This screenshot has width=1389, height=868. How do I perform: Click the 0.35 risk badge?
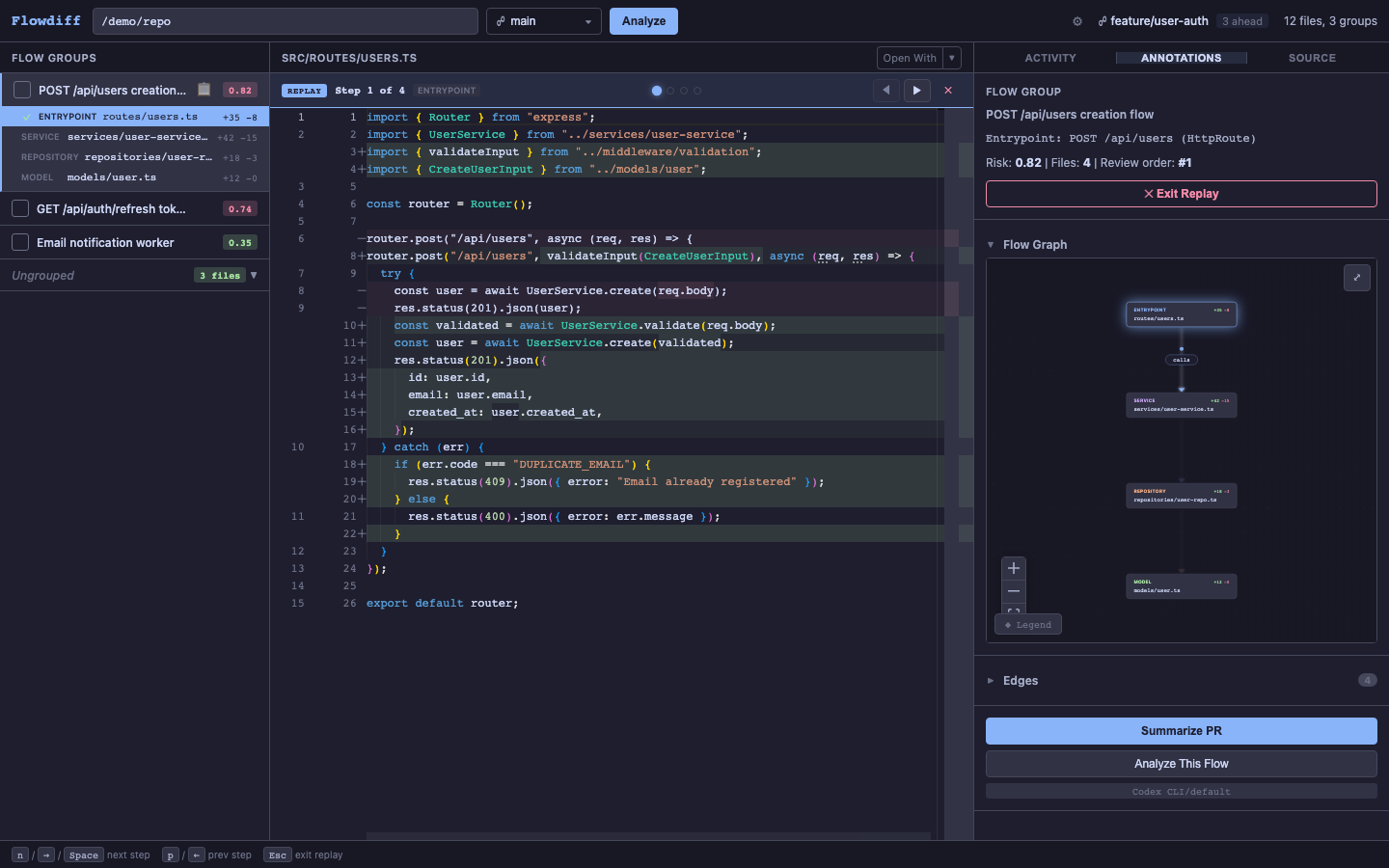point(240,242)
